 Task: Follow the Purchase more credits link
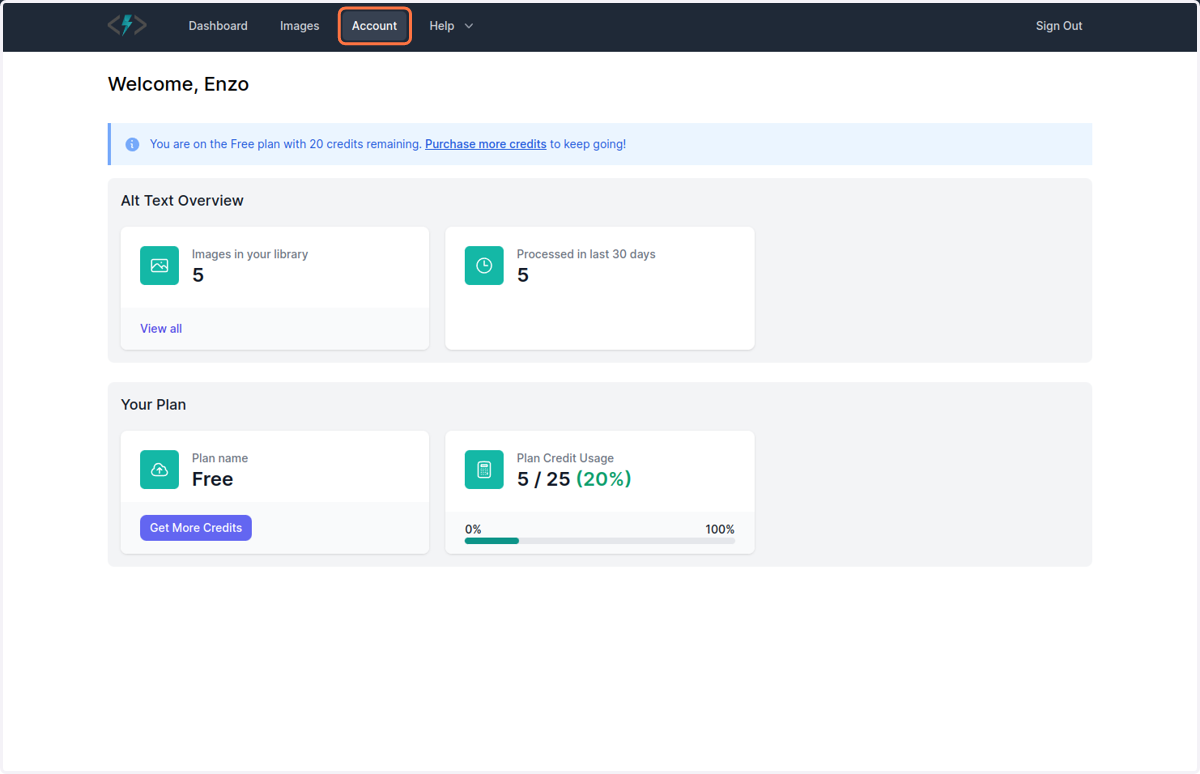[486, 144]
